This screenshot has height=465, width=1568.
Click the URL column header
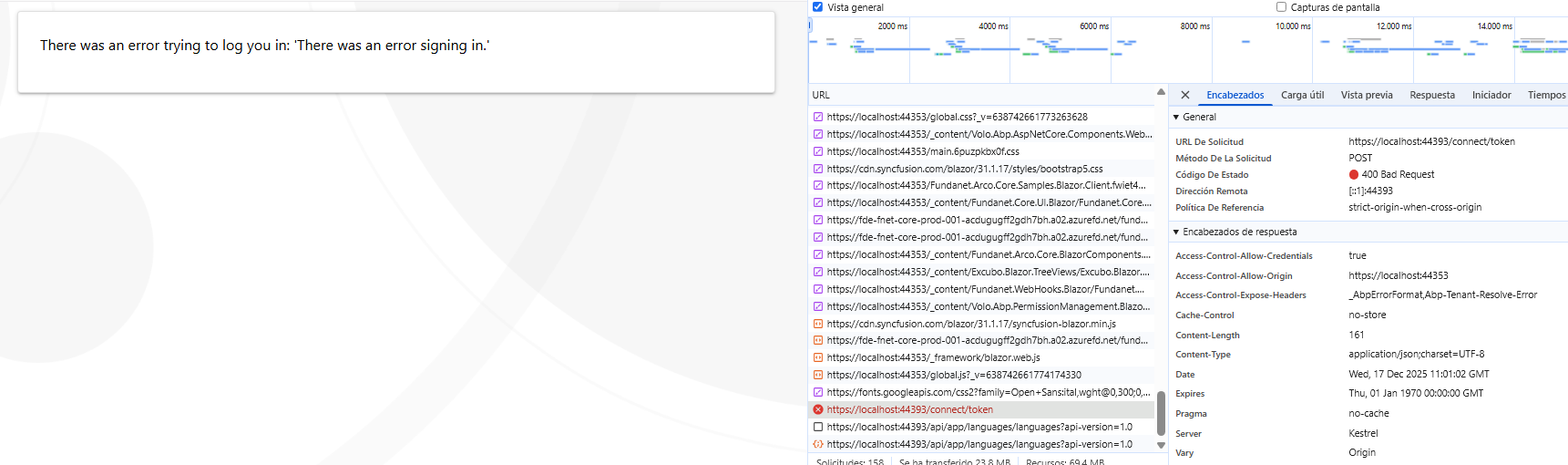[821, 95]
